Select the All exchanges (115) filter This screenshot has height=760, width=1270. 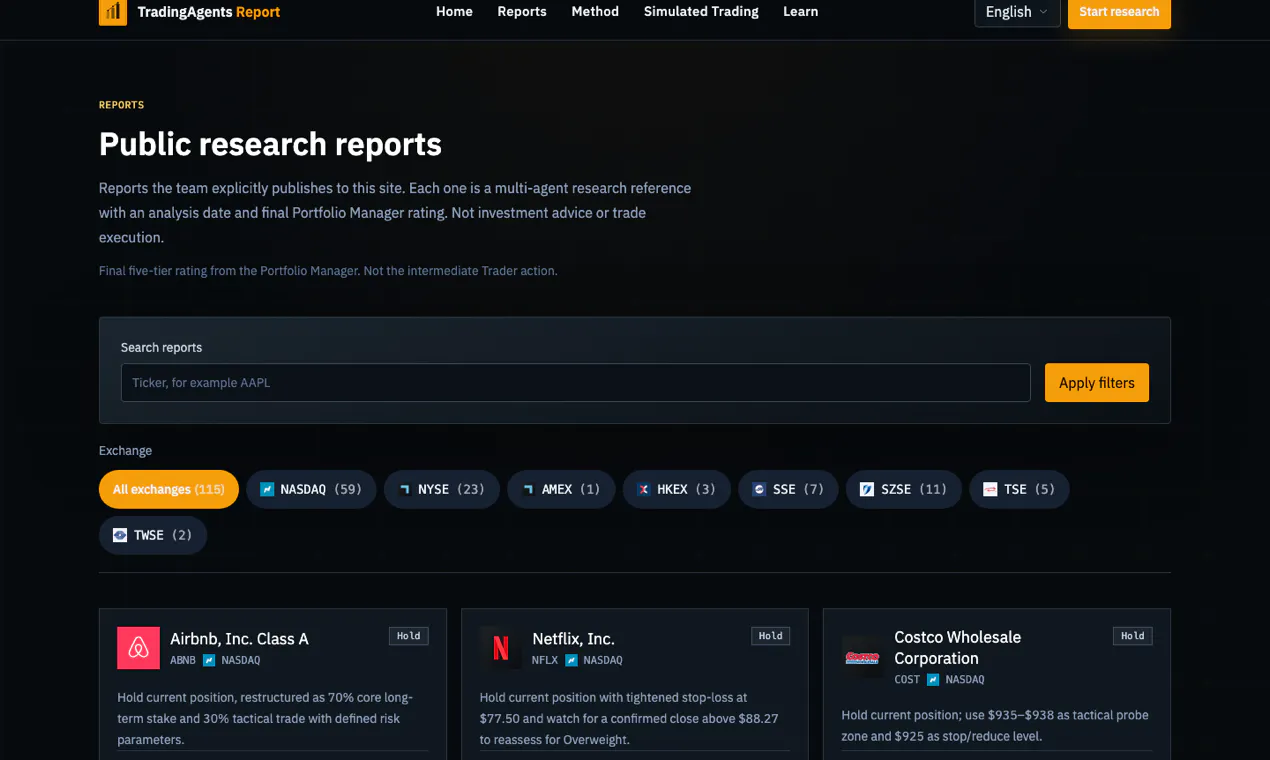169,490
